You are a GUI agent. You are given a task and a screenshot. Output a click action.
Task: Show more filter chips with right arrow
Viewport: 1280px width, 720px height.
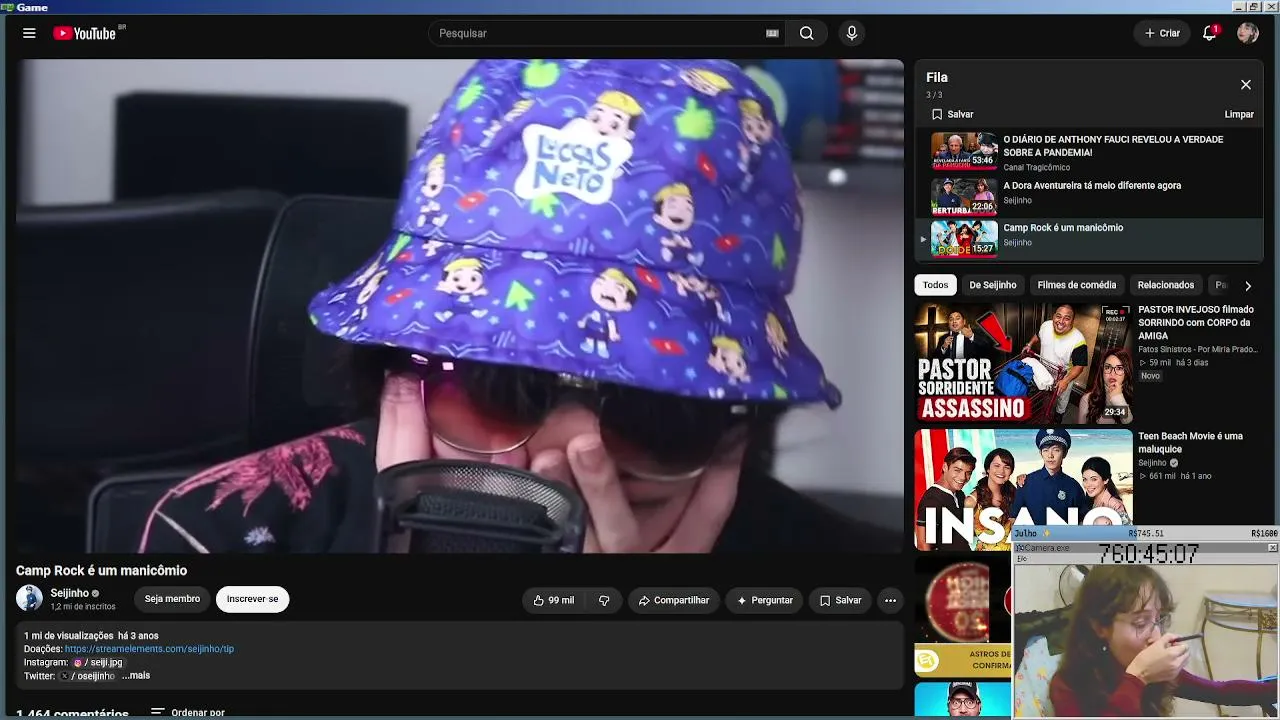point(1247,286)
